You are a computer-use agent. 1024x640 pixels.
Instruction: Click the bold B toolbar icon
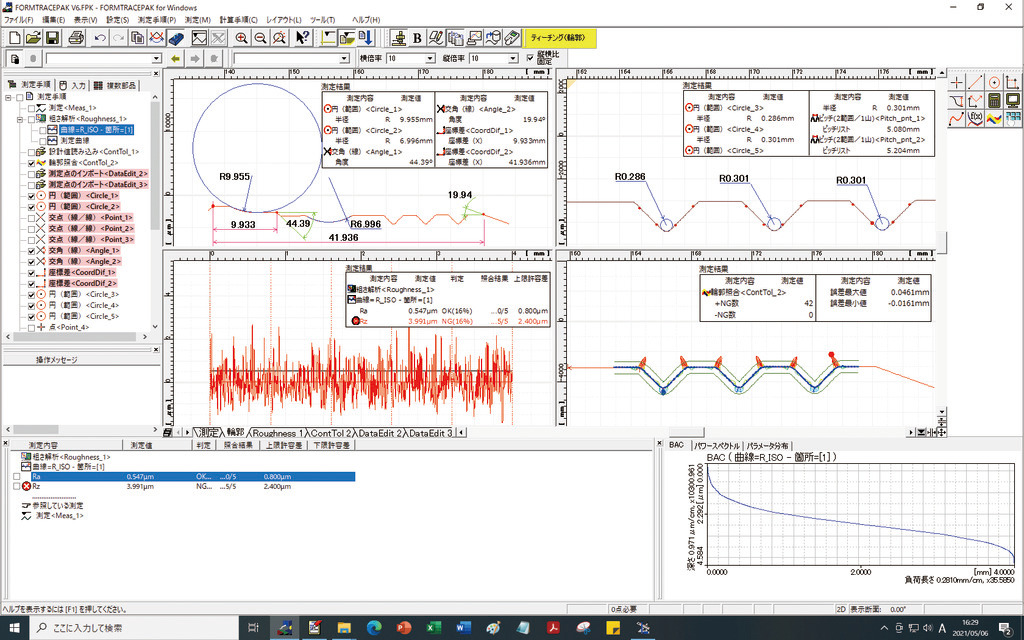point(417,38)
